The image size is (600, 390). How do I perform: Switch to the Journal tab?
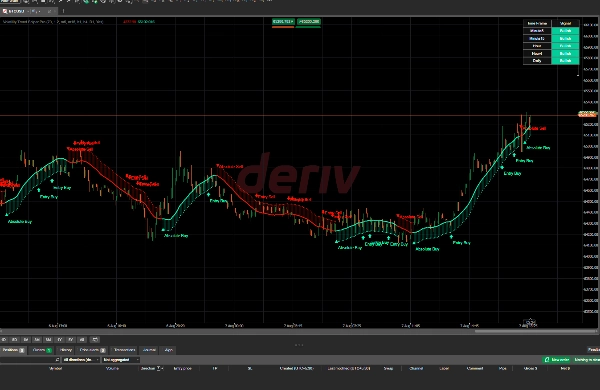coord(149,350)
